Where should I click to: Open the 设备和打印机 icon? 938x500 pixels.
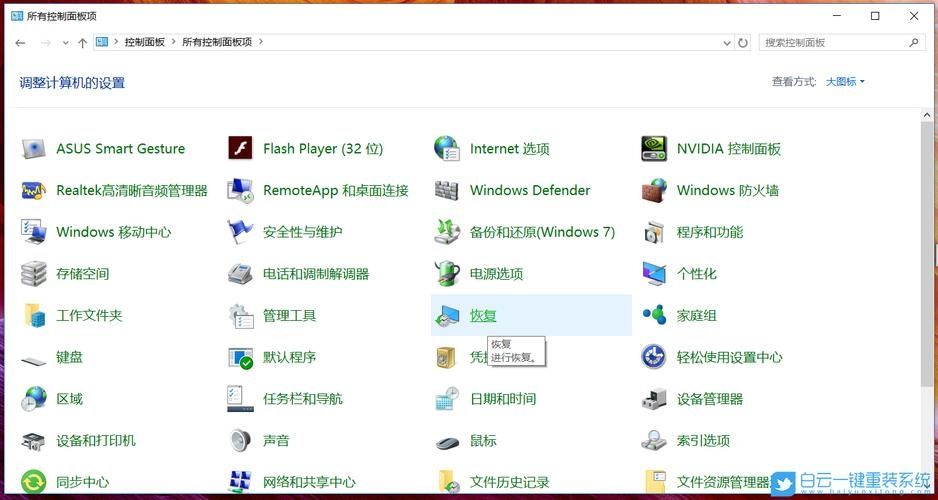[x=34, y=441]
